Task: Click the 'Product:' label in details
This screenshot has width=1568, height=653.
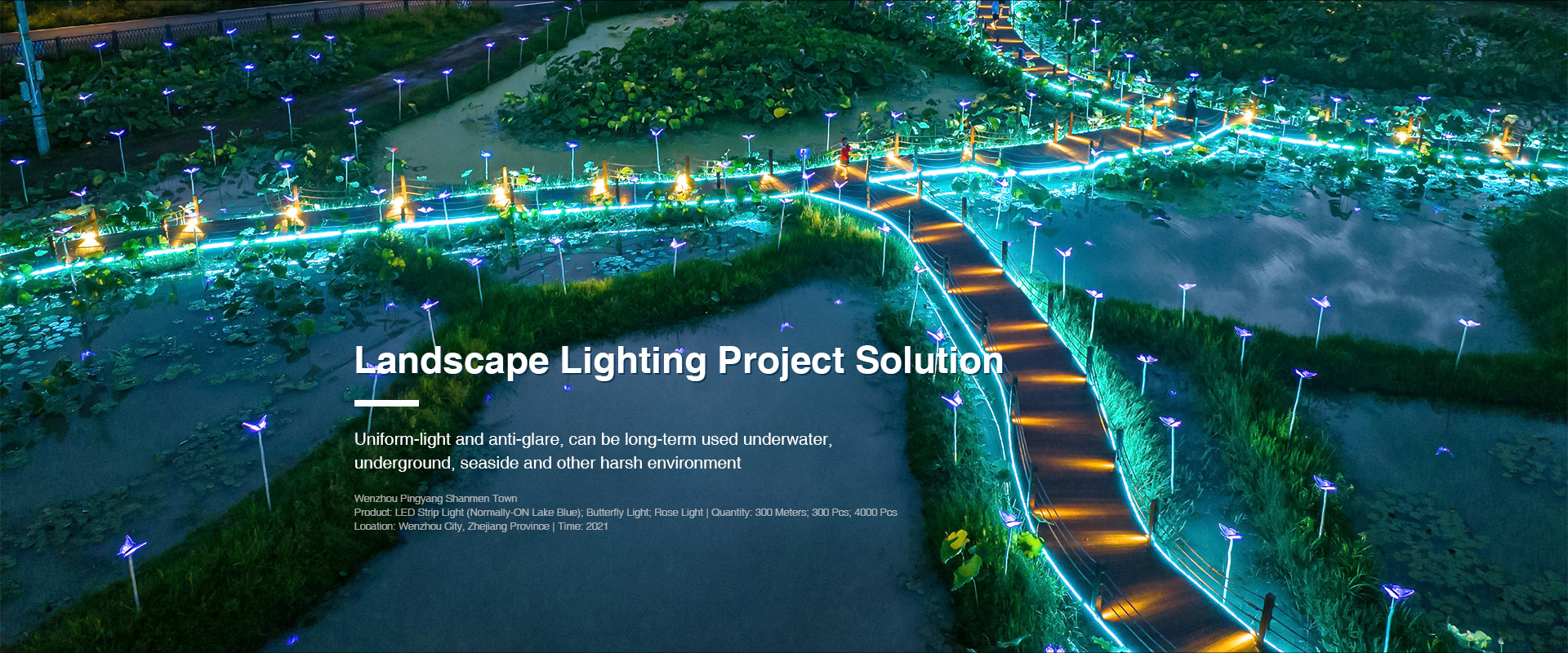Action: (372, 513)
